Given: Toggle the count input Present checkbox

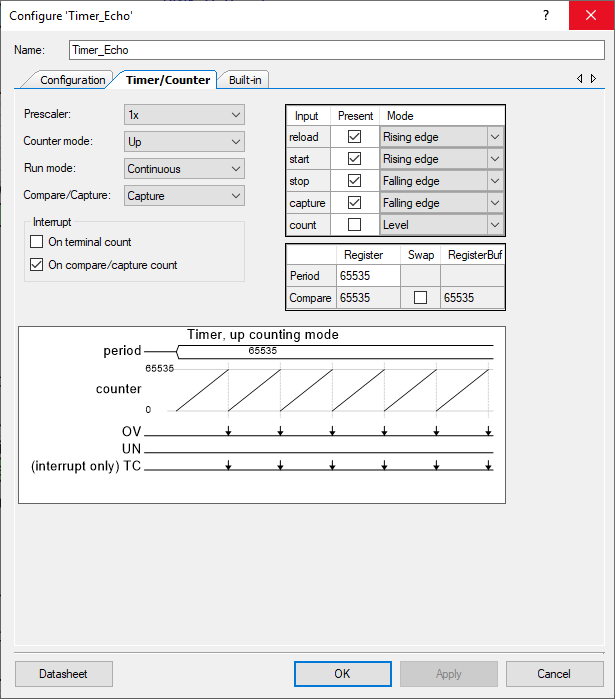Looking at the screenshot, I should pos(354,225).
